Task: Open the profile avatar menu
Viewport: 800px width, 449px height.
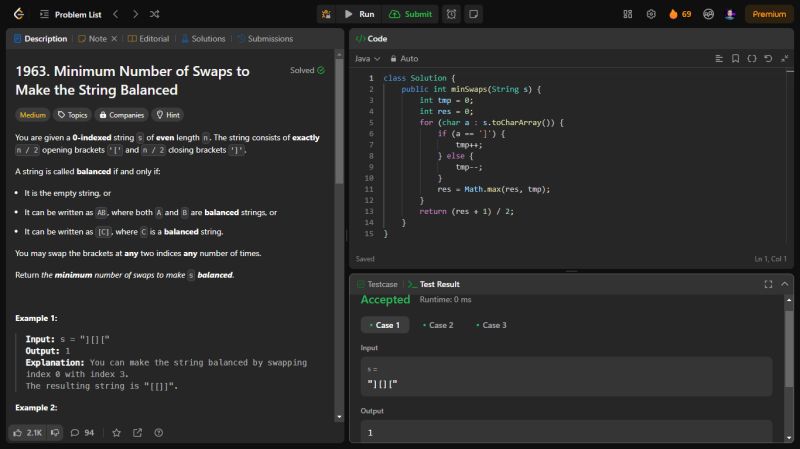Action: 730,14
